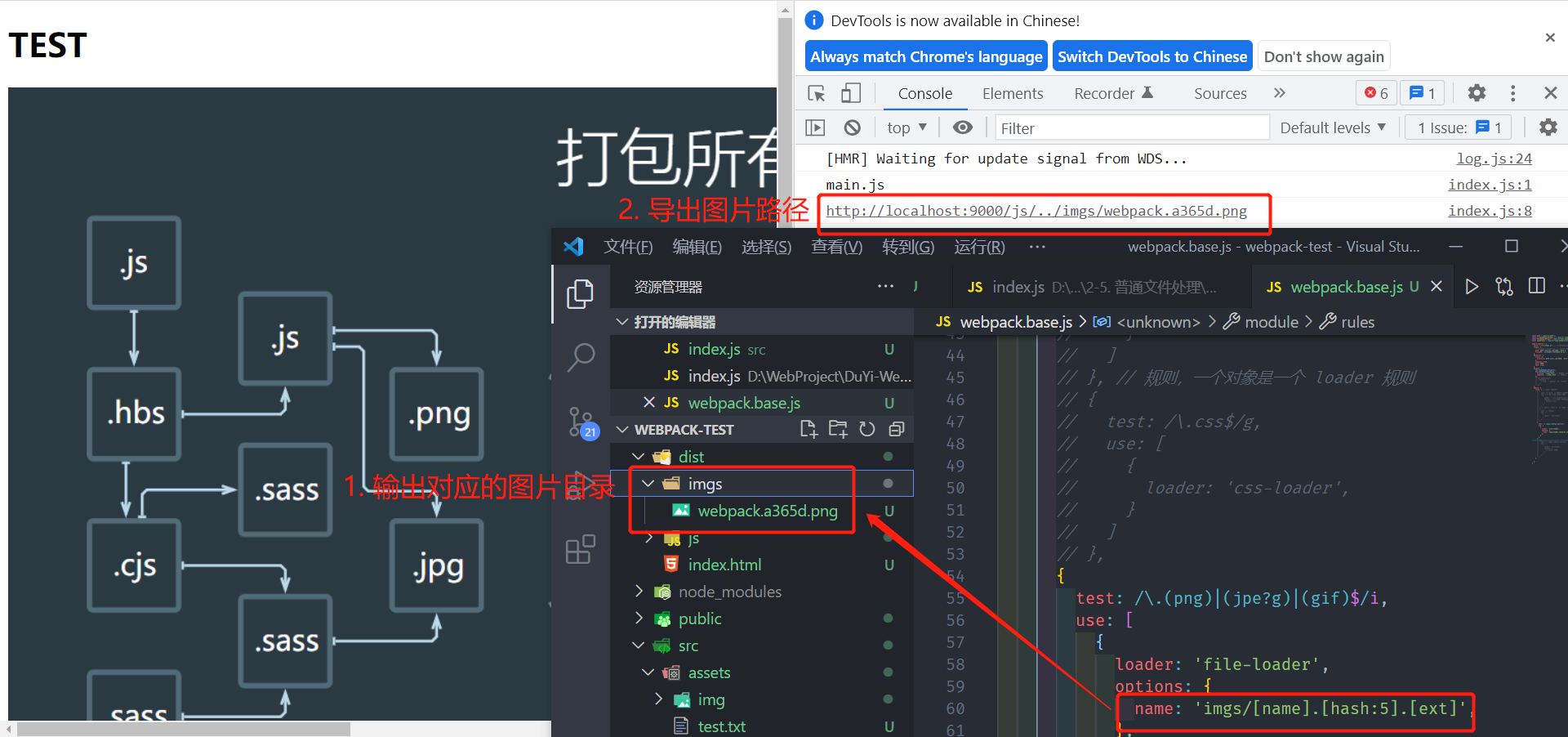1568x737 pixels.
Task: Refresh the explorer tree
Action: tap(867, 429)
